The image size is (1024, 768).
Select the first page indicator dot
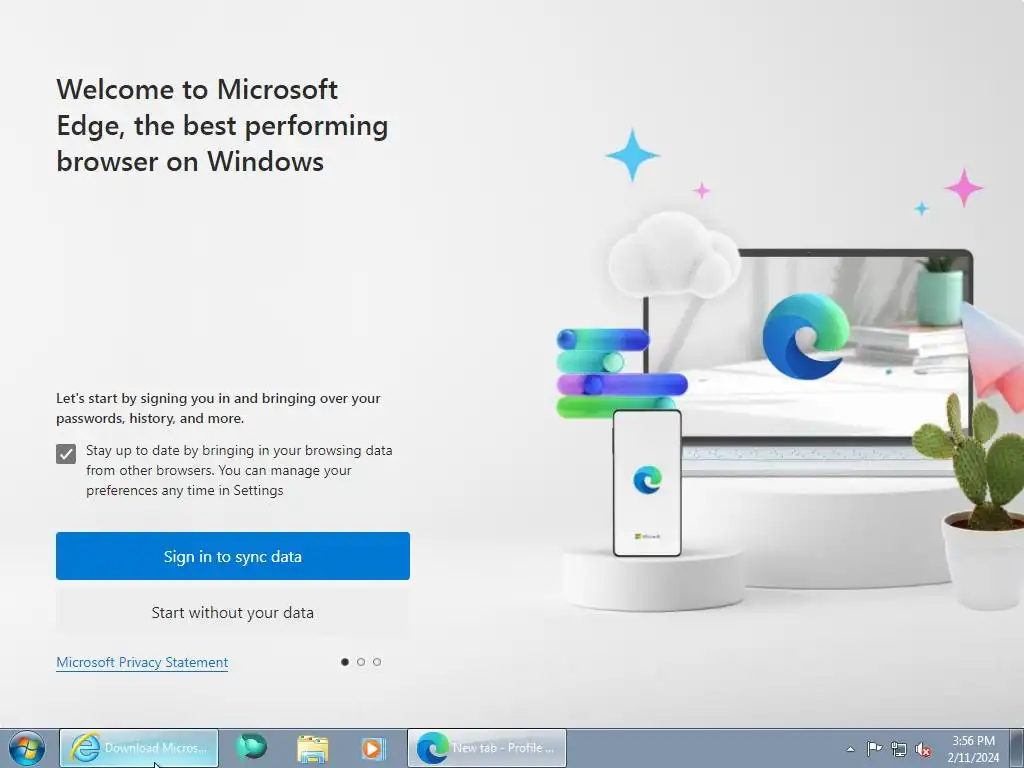click(345, 662)
